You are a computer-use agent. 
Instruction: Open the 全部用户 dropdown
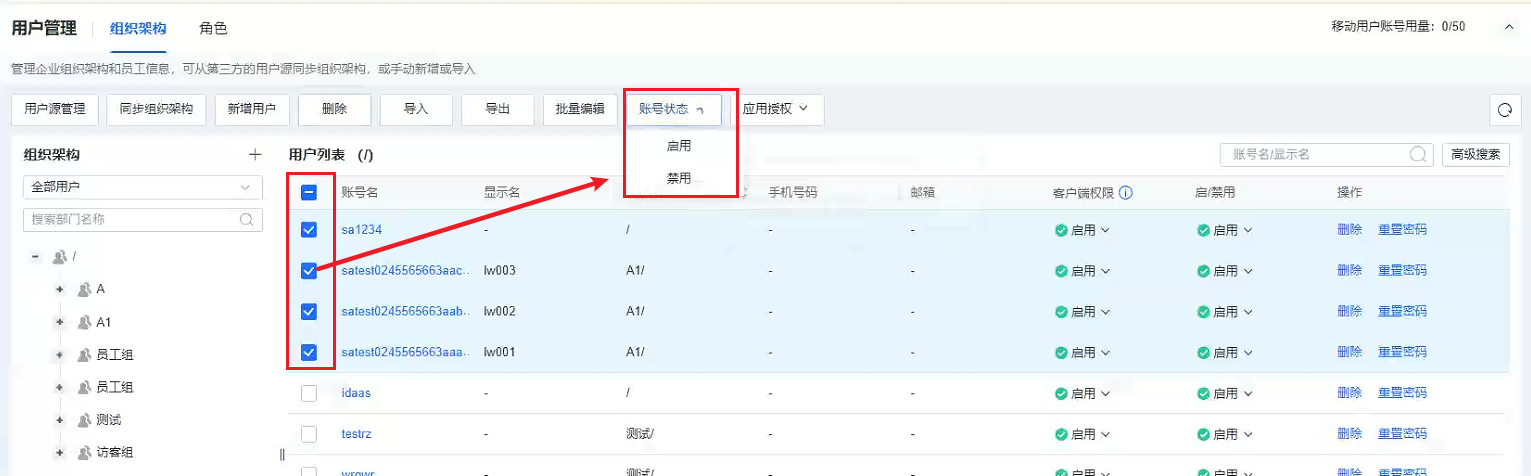[142, 187]
